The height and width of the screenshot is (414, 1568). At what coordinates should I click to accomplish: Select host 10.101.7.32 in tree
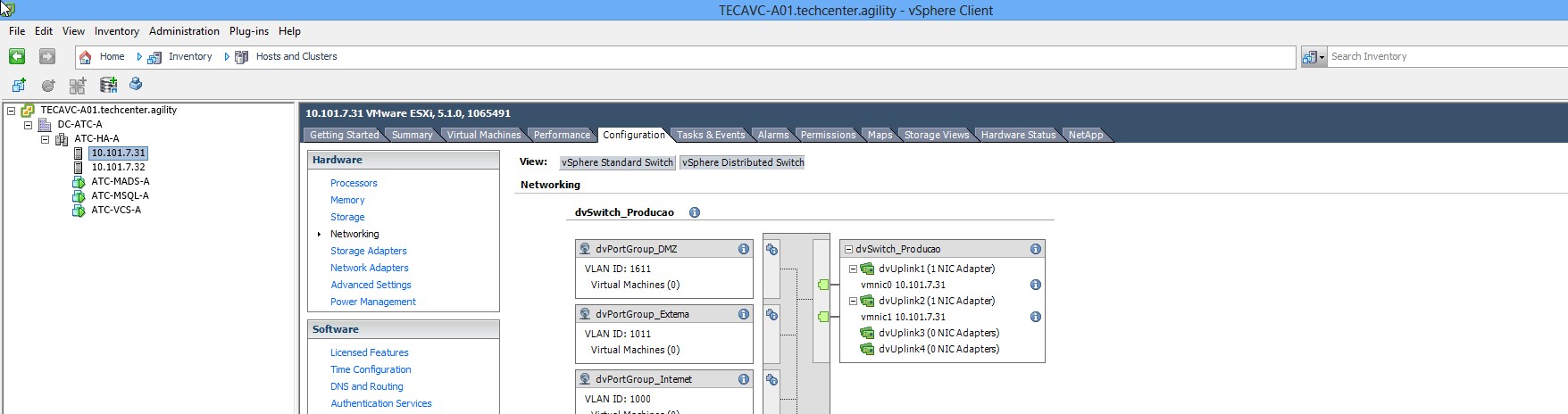pos(118,167)
